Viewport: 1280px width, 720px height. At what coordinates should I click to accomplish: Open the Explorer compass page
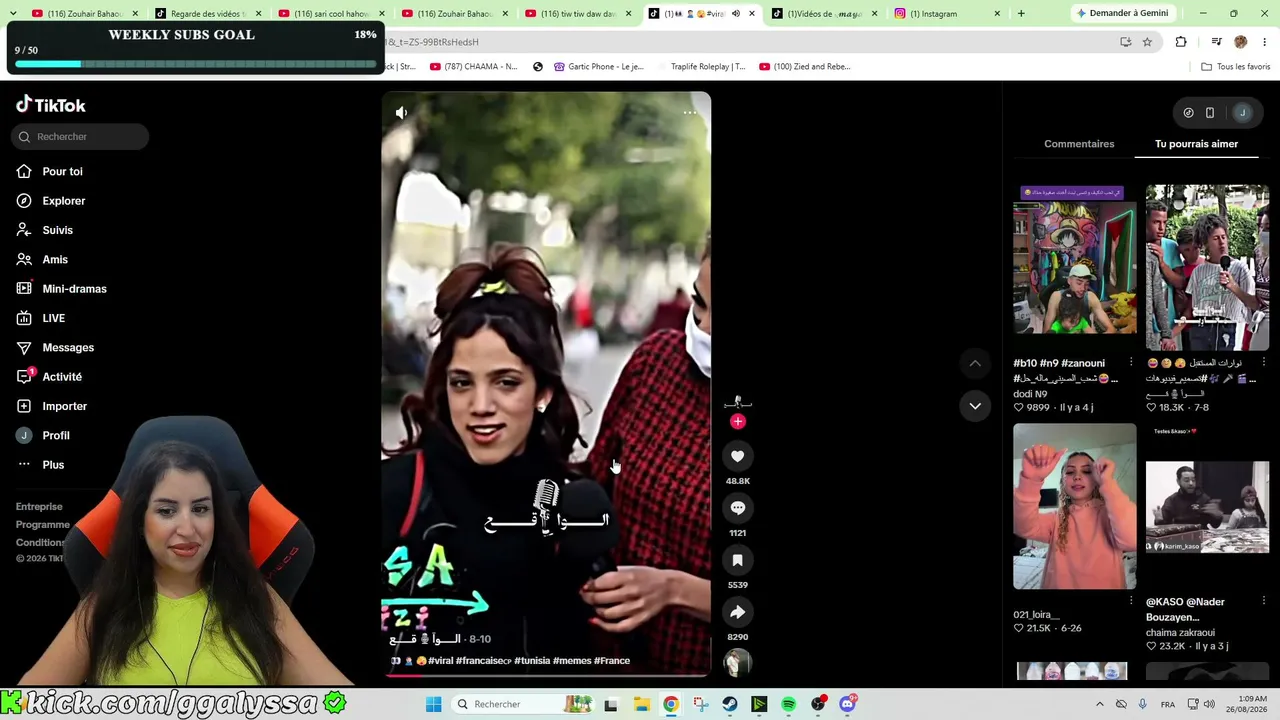pos(63,201)
